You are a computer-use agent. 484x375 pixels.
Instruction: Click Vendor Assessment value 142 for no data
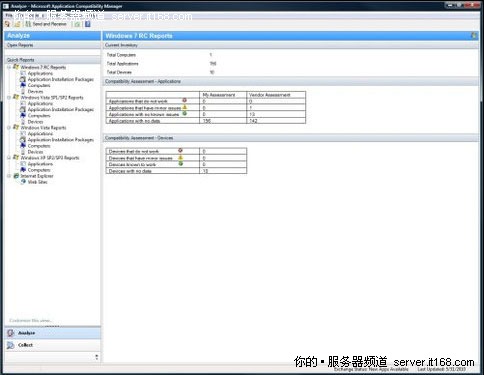pyautogui.click(x=253, y=121)
